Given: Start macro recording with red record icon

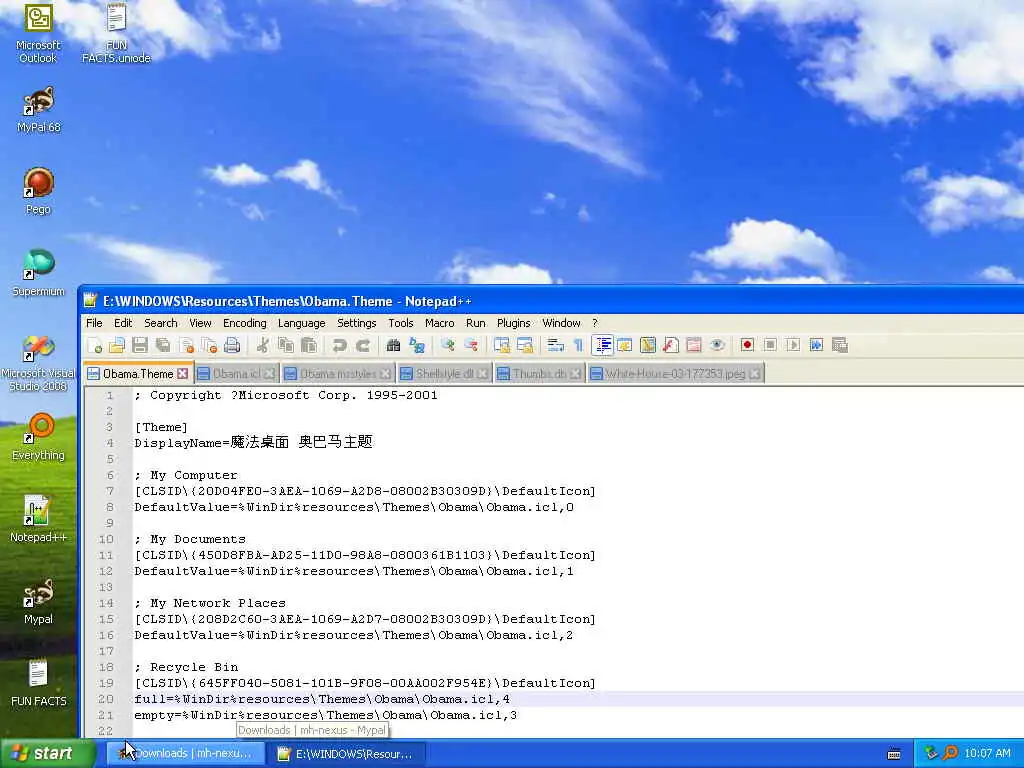Looking at the screenshot, I should tap(747, 345).
